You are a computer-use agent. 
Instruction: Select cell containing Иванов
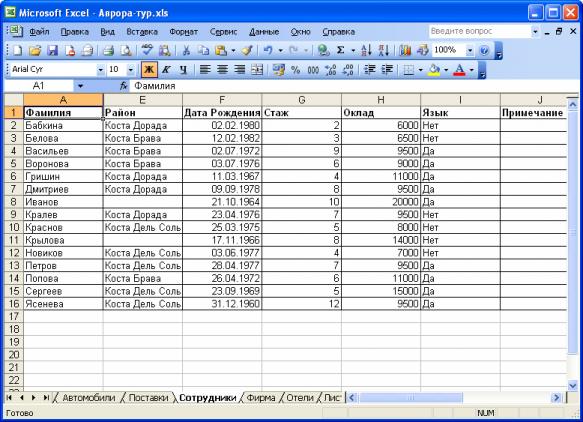(63, 202)
